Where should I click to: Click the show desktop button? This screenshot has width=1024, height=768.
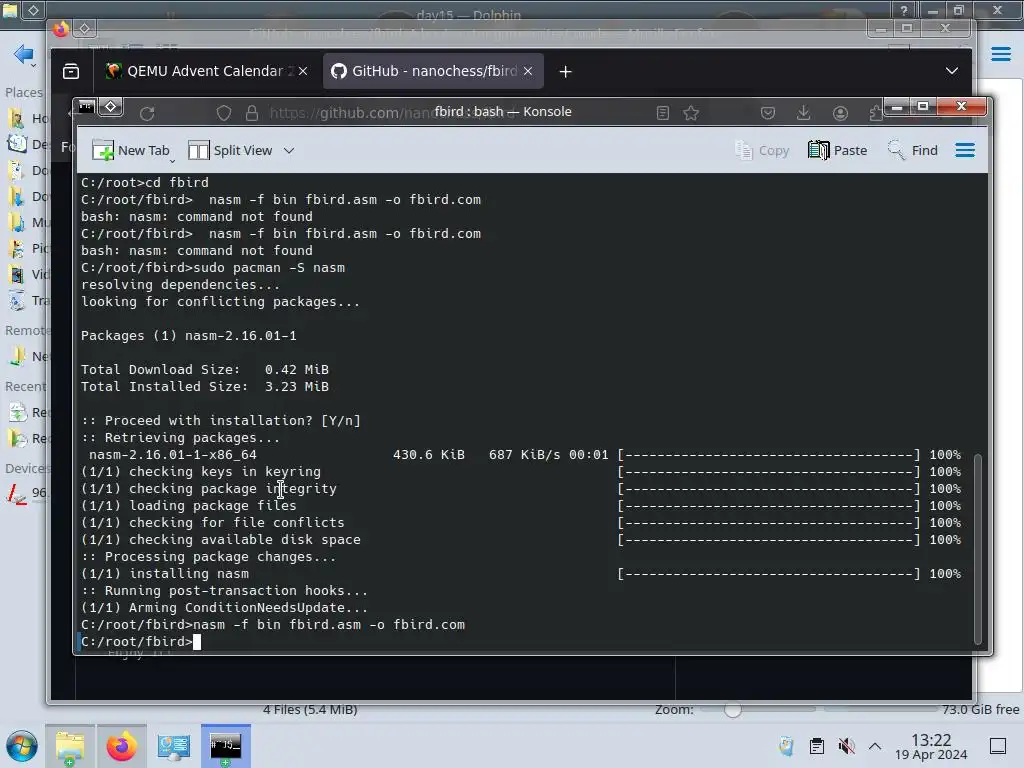pos(998,746)
